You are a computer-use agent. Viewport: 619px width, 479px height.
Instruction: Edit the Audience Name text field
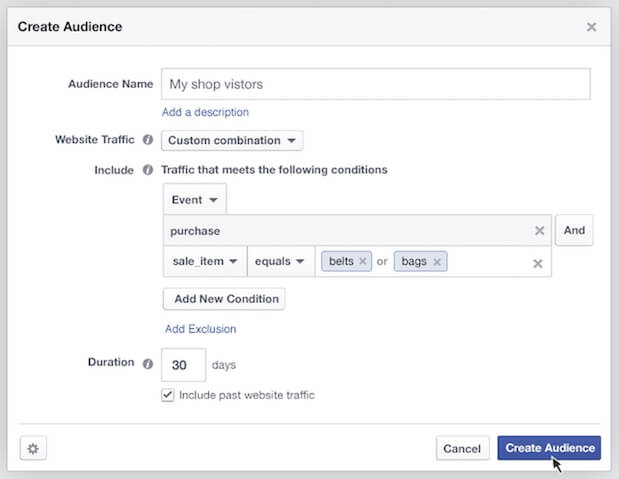376,85
